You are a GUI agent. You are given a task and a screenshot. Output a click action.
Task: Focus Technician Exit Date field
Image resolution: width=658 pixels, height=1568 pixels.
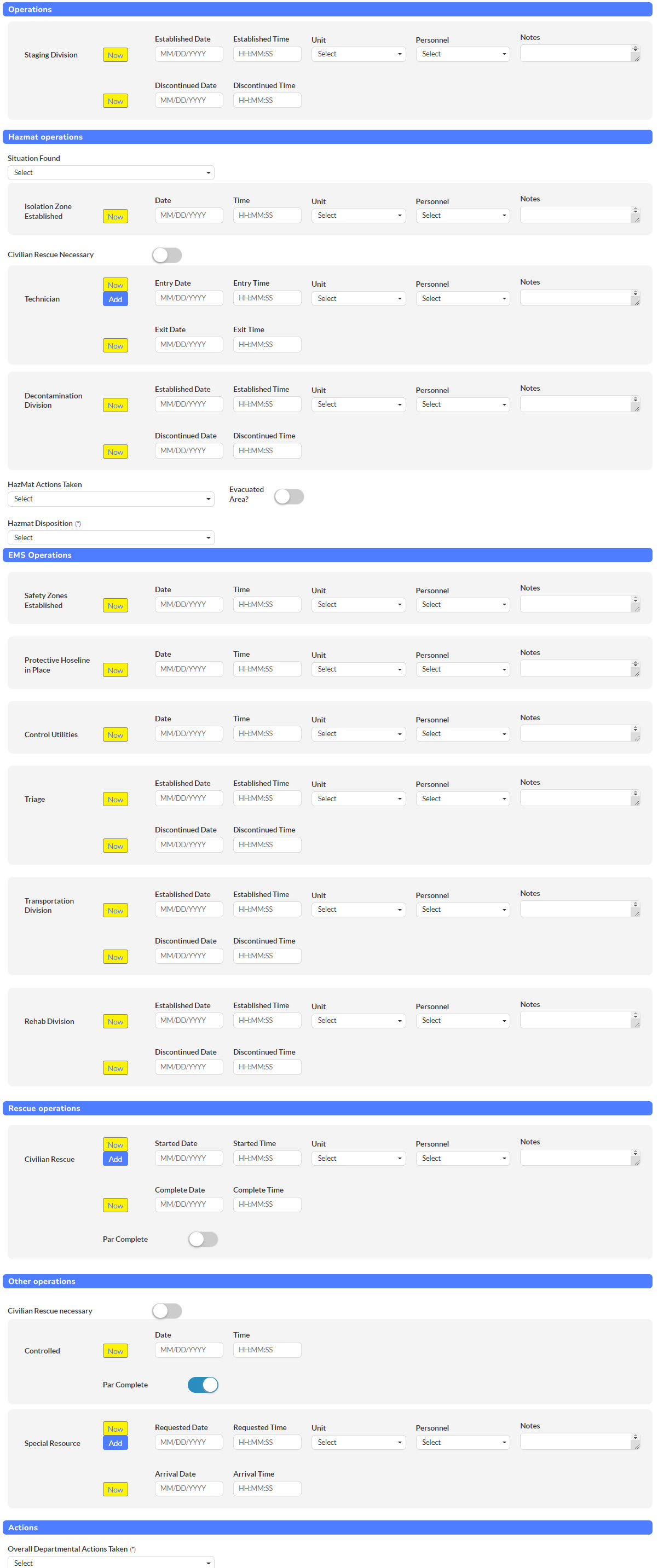[189, 344]
